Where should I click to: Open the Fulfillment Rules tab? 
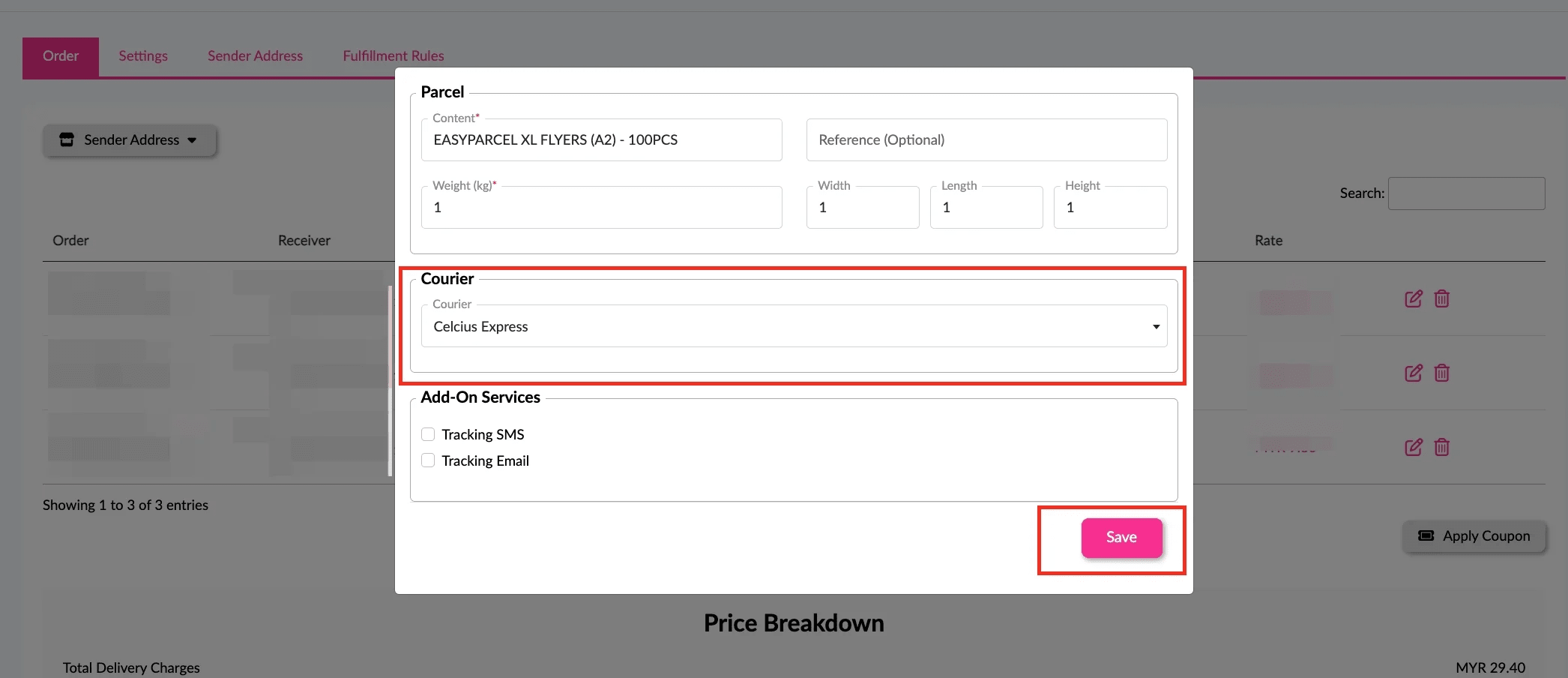393,55
